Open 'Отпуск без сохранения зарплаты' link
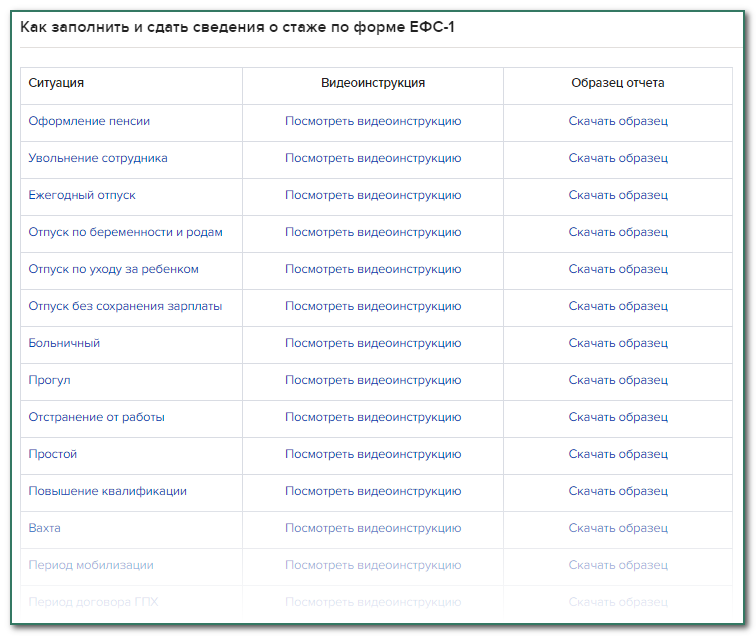This screenshot has height=636, width=756. tap(125, 306)
